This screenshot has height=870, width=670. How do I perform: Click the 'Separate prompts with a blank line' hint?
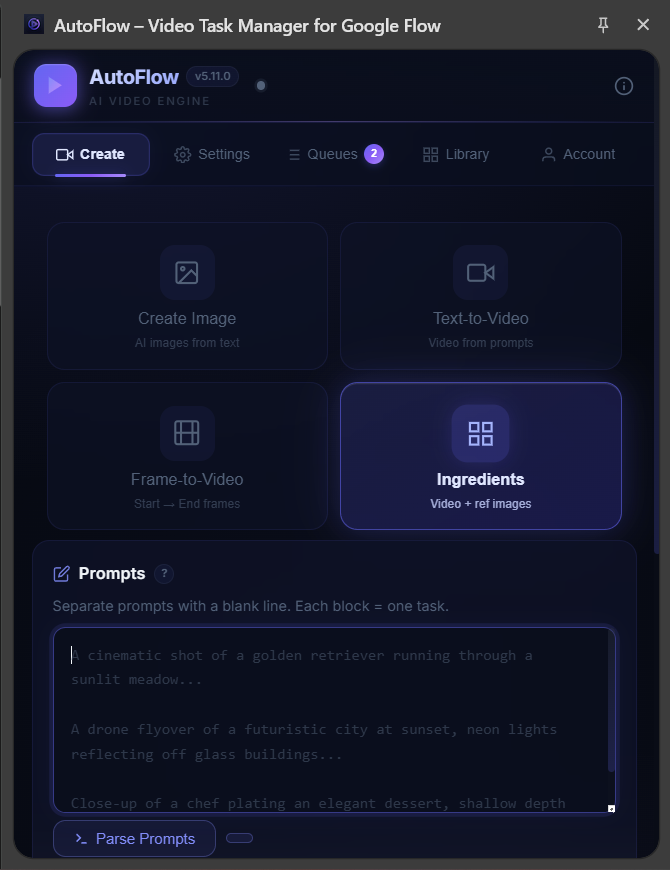tap(251, 606)
